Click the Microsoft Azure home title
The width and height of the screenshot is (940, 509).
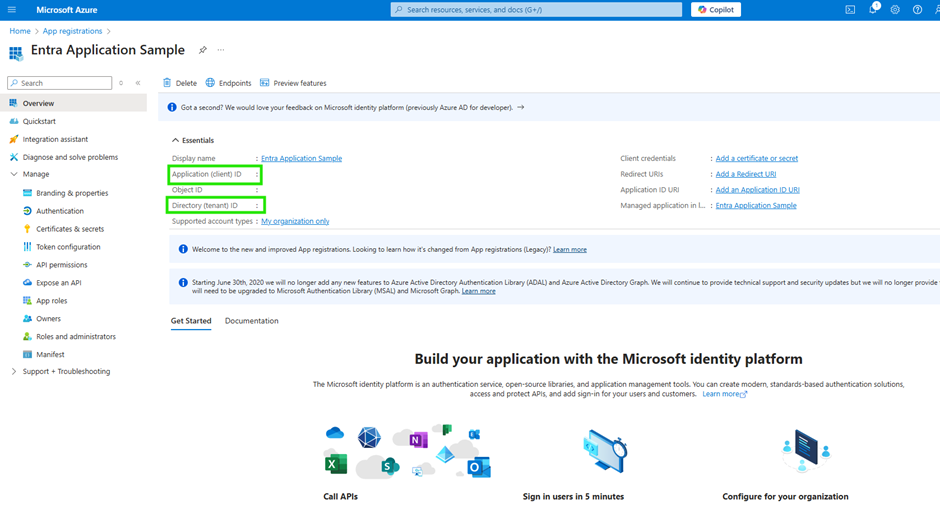click(67, 10)
